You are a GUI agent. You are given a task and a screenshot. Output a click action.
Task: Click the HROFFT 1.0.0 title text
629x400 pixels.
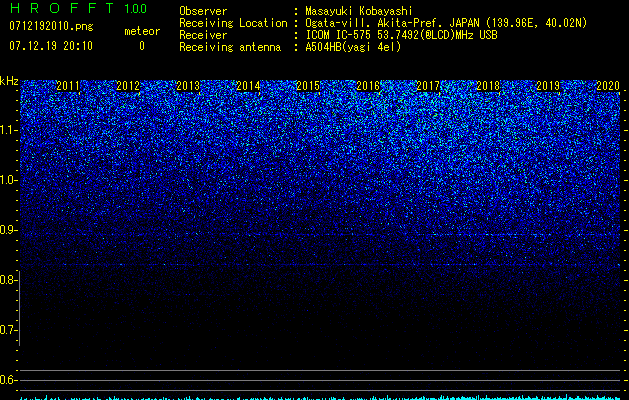[78, 8]
